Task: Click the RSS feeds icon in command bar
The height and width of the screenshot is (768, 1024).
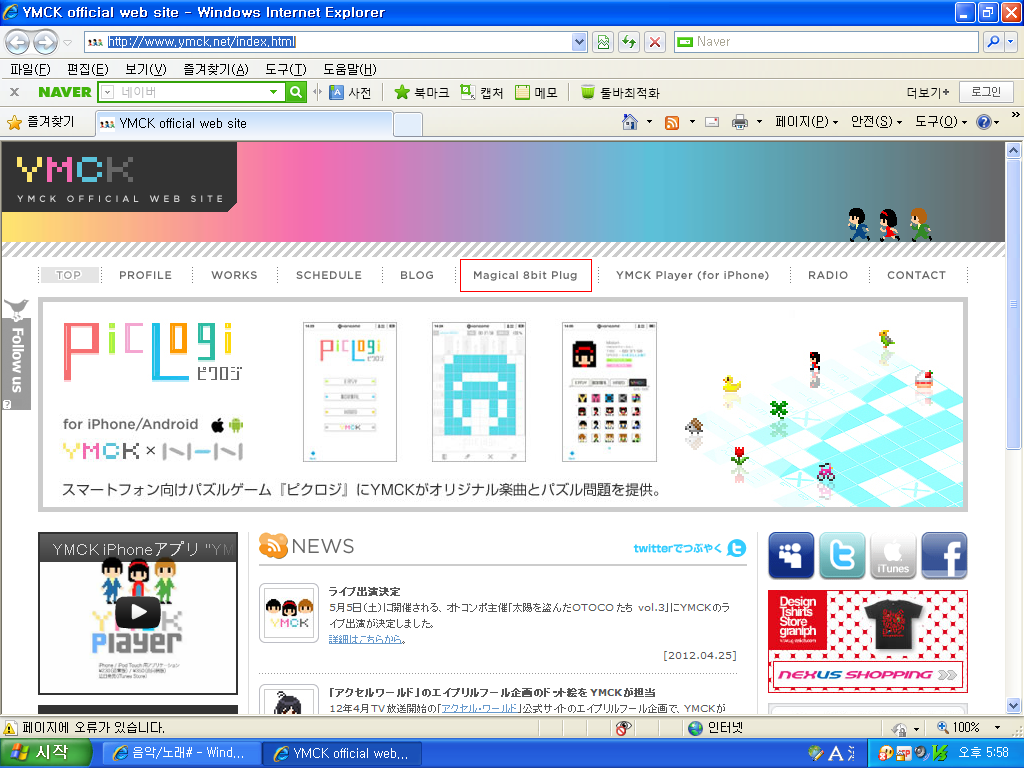Action: point(671,122)
